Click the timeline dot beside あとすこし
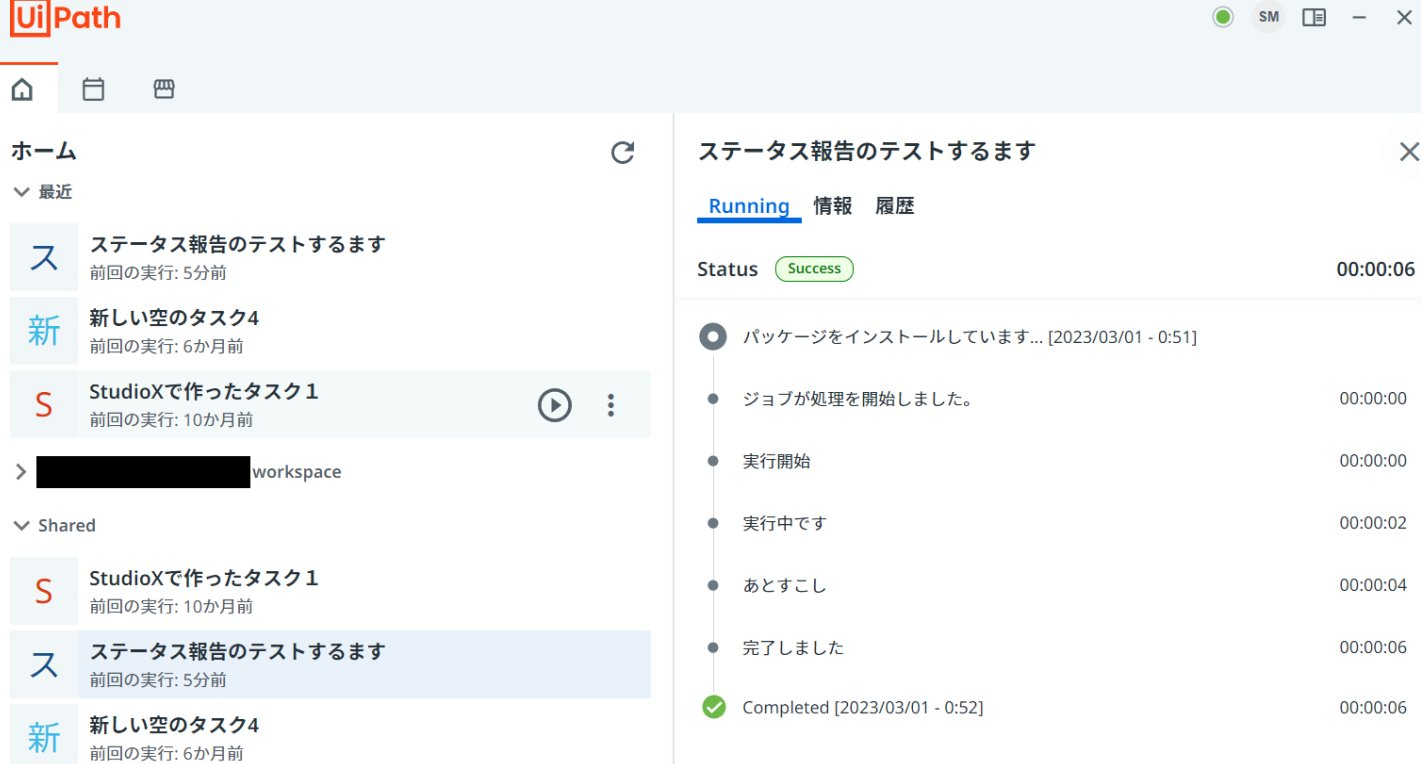 712,585
